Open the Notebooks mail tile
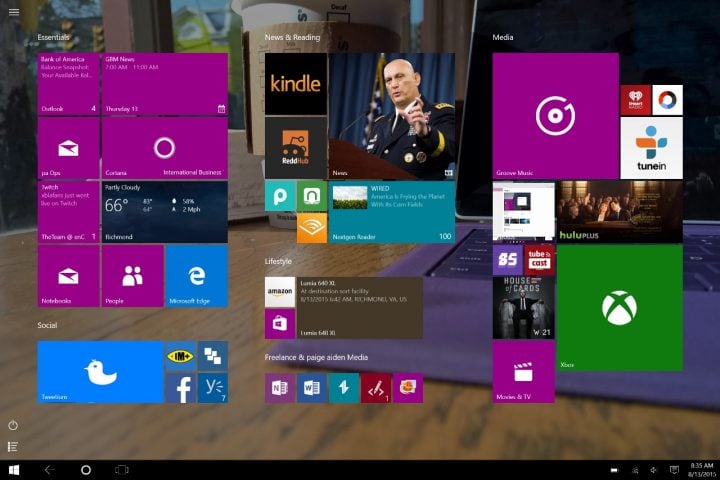The width and height of the screenshot is (720, 480). click(68, 276)
